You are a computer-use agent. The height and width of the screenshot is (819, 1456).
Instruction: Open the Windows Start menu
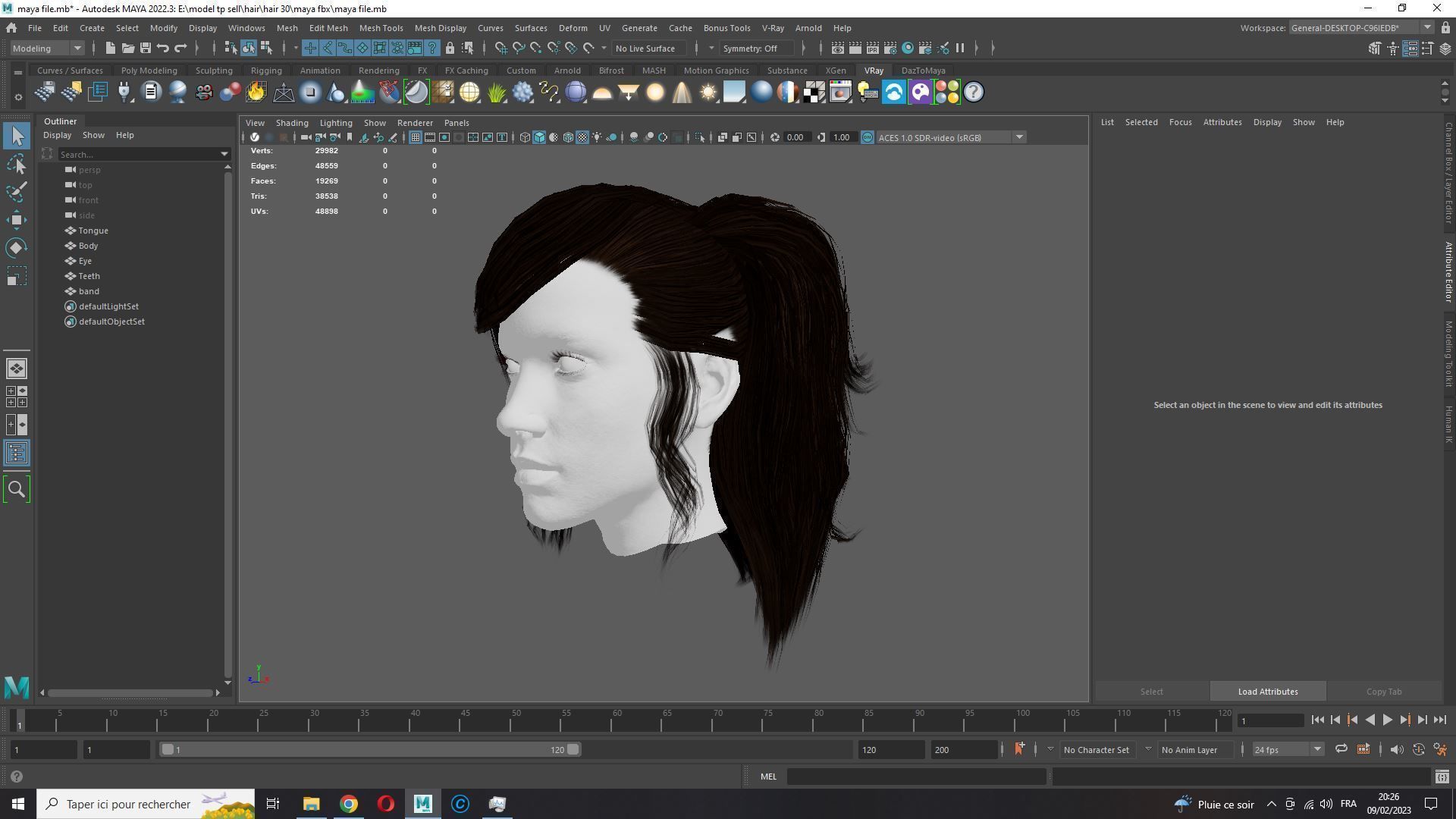point(18,805)
